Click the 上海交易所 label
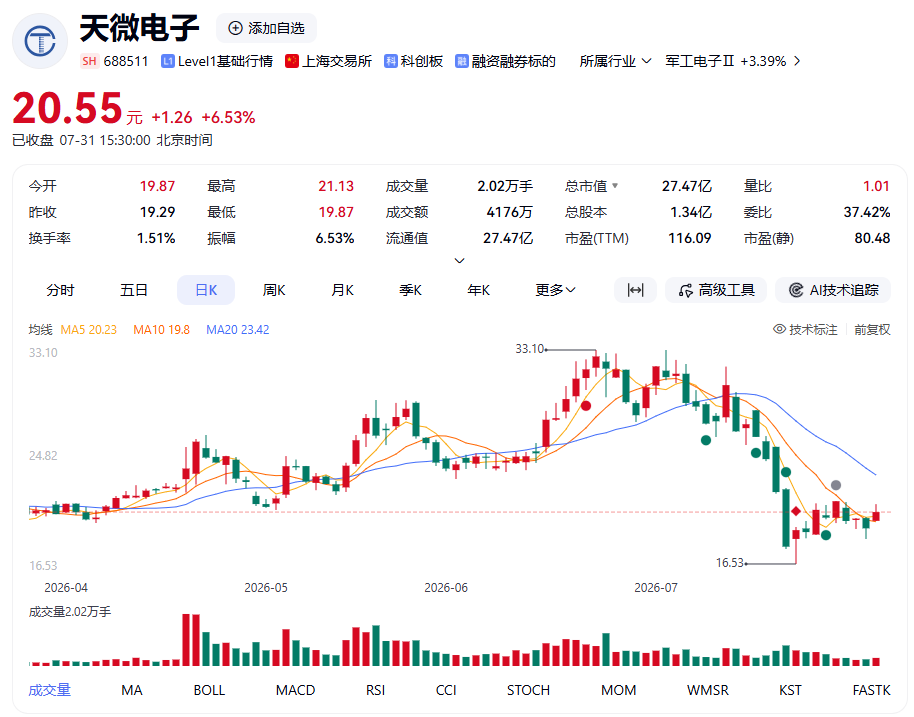This screenshot has width=914, height=717. (x=337, y=61)
